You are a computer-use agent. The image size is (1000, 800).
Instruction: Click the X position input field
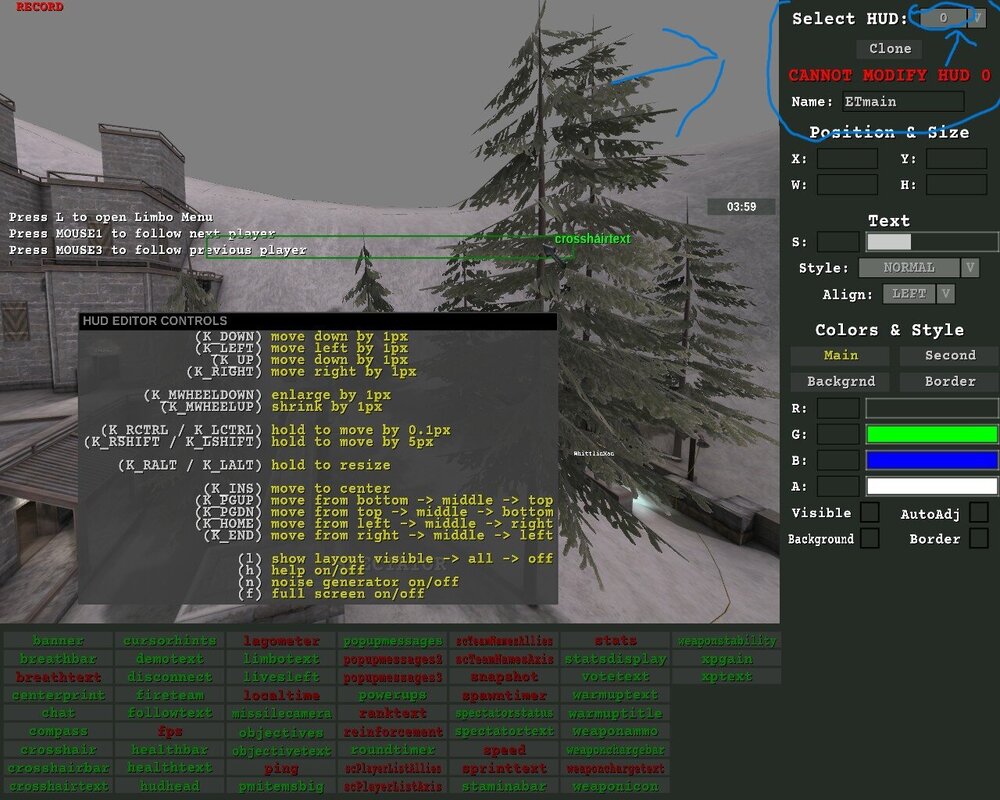click(847, 159)
